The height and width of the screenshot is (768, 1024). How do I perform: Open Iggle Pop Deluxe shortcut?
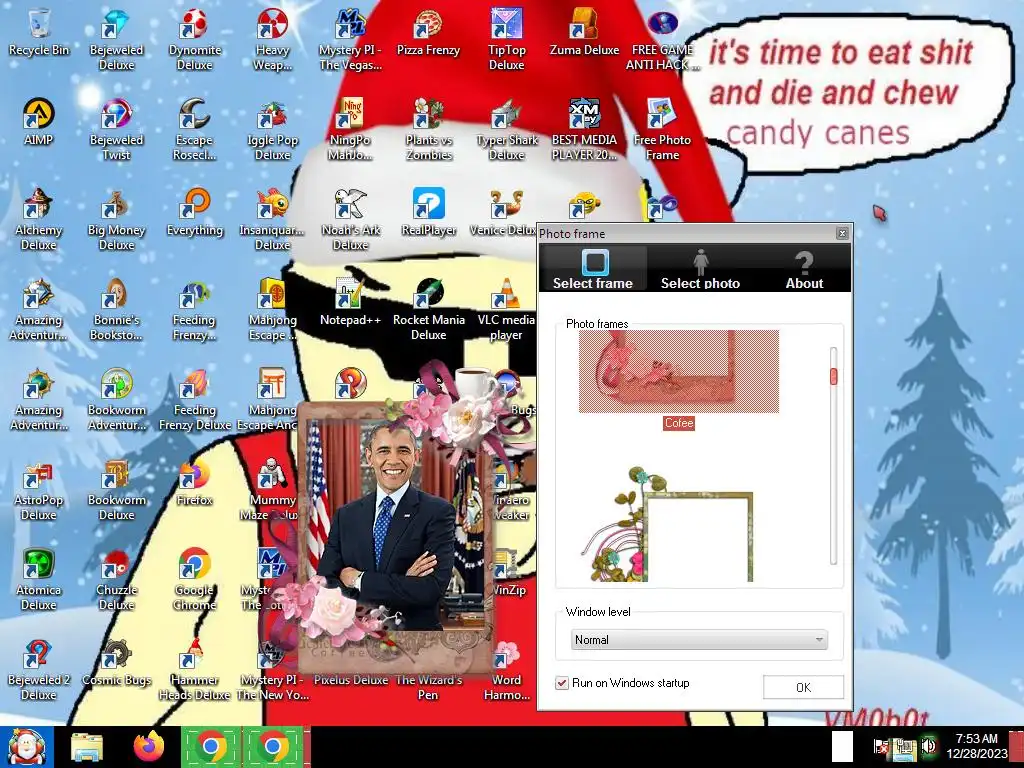coord(272,129)
